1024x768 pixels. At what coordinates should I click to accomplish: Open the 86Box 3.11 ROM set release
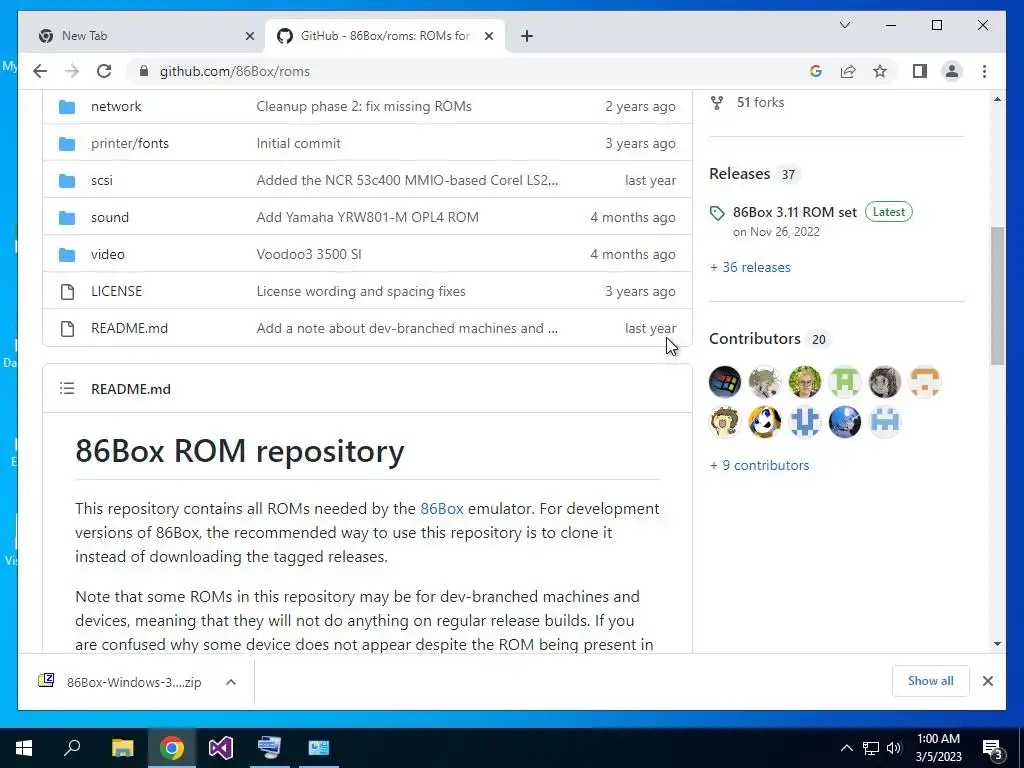coord(795,212)
